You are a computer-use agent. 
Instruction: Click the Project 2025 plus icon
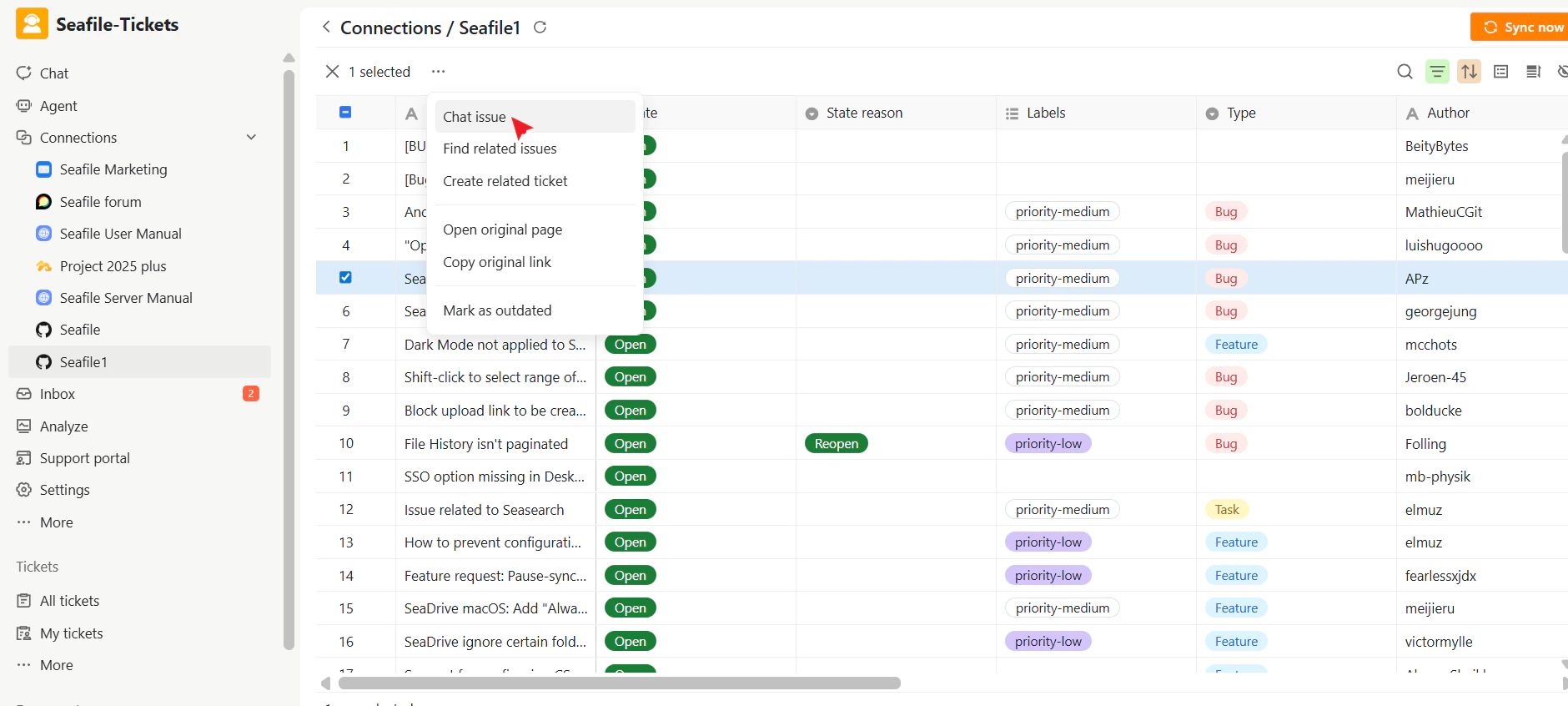coord(44,266)
